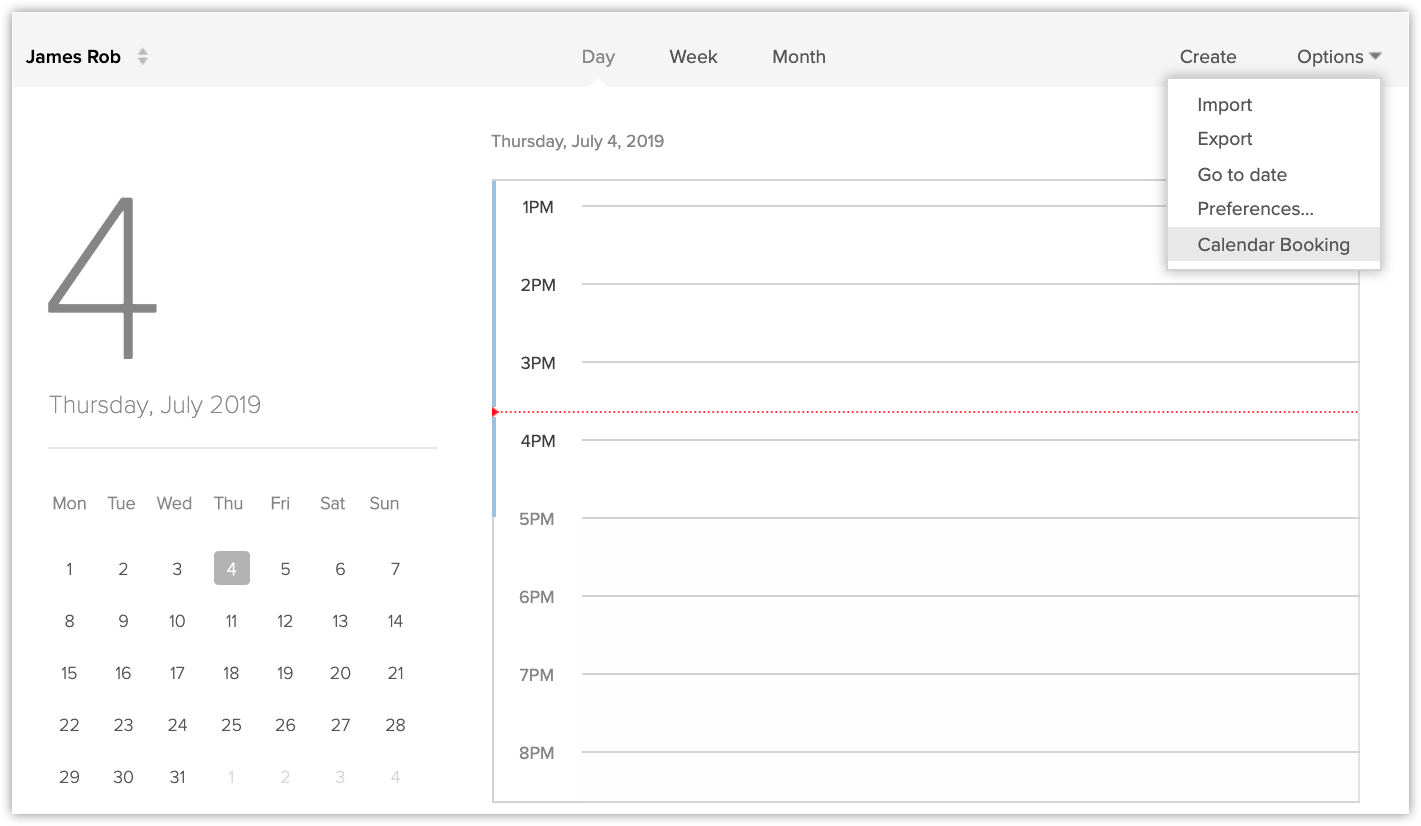Open Preferences from the Options menu
The width and height of the screenshot is (1421, 826).
[x=1255, y=209]
